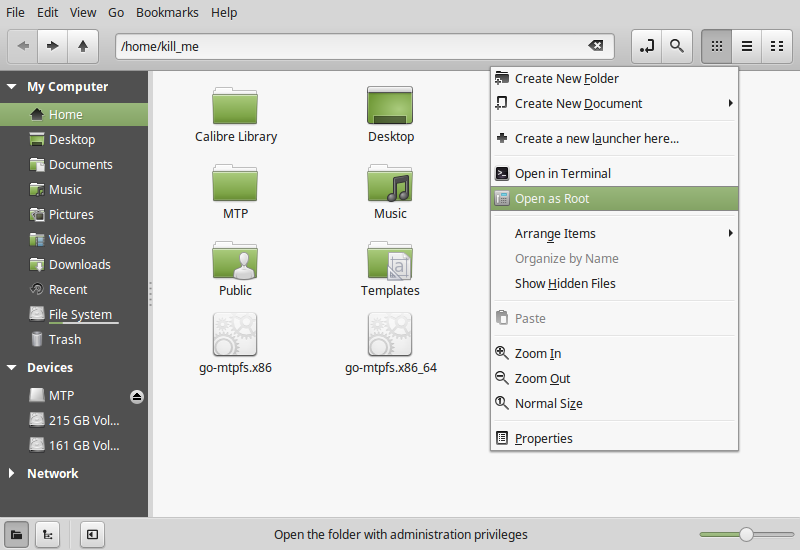The width and height of the screenshot is (800, 550).
Task: Select the Templates folder
Action: click(390, 269)
